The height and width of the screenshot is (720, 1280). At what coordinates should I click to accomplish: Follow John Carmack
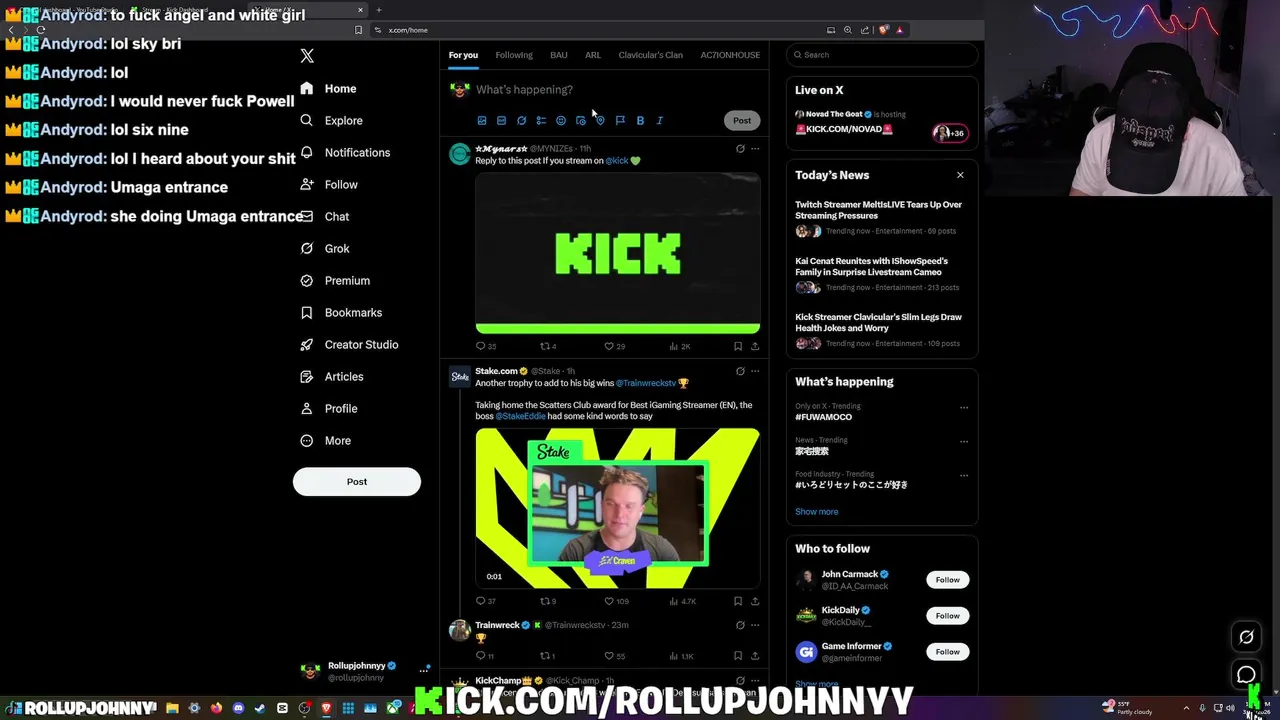[947, 579]
